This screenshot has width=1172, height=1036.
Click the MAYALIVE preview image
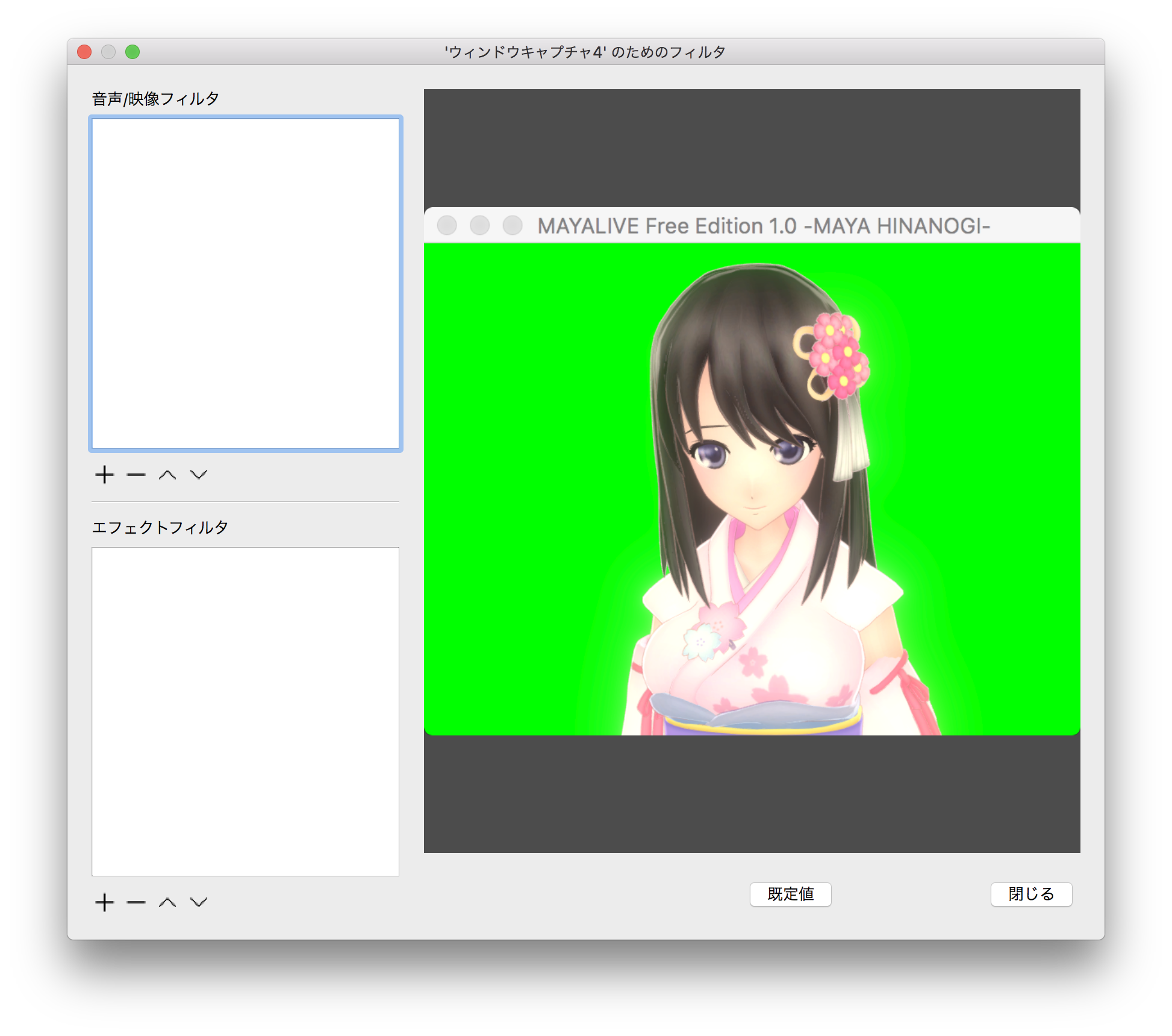(x=752, y=471)
